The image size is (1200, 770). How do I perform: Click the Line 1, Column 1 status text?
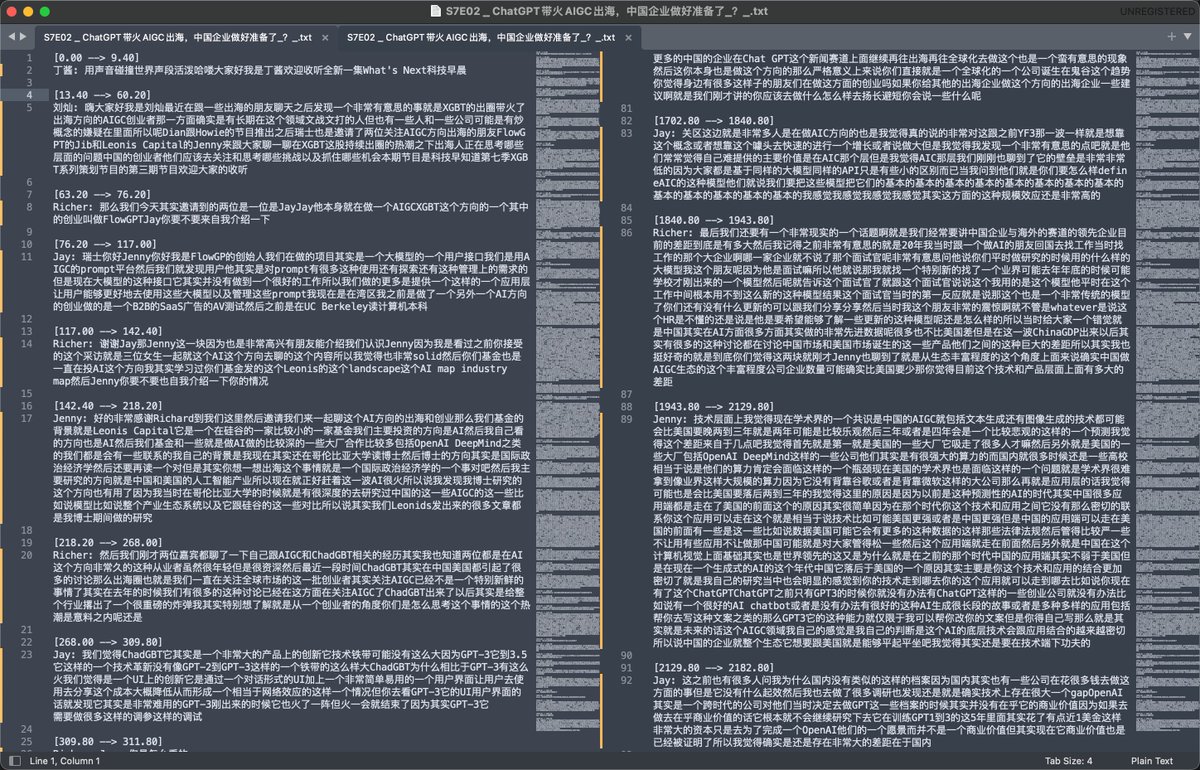(x=65, y=761)
